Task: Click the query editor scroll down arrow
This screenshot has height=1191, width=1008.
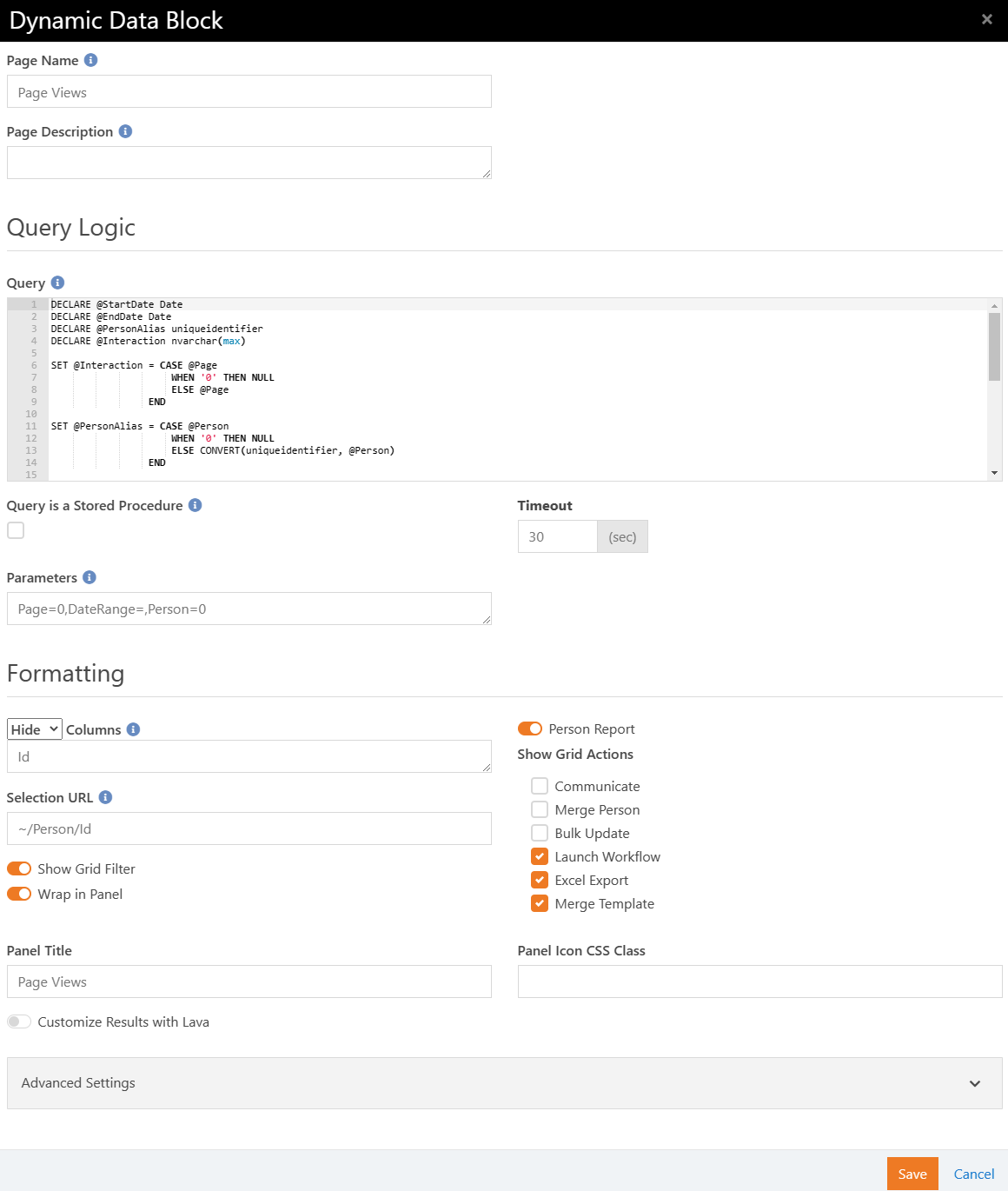Action: click(x=994, y=473)
